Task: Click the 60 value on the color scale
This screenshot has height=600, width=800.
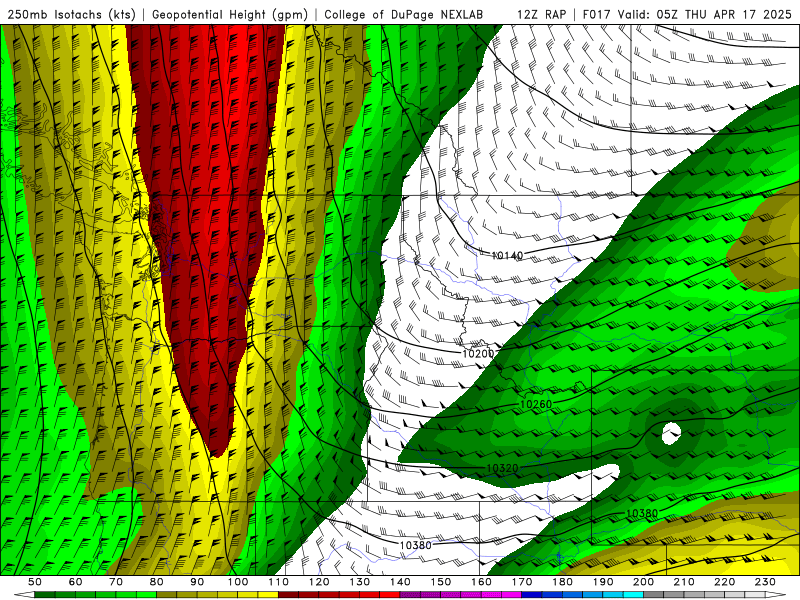Action: click(x=75, y=582)
